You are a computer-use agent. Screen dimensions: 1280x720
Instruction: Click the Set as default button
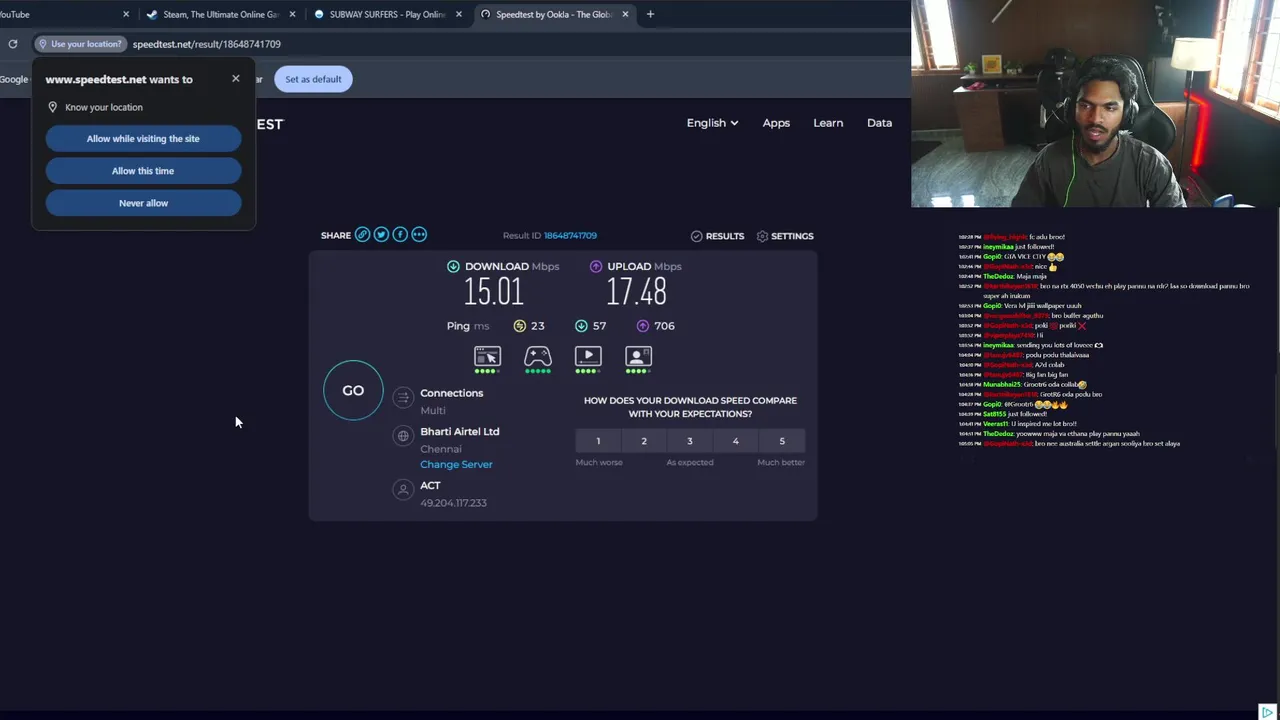(x=313, y=79)
